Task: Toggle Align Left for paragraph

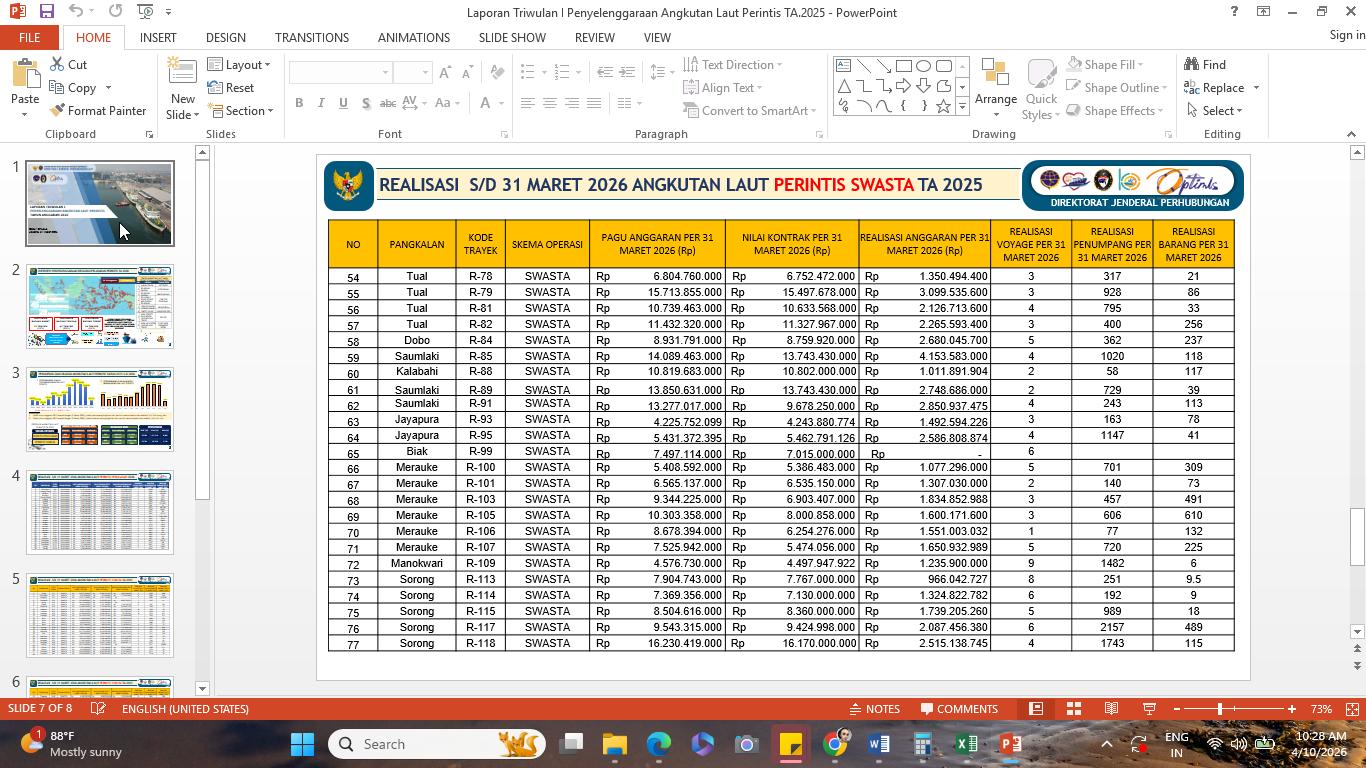Action: point(527,103)
